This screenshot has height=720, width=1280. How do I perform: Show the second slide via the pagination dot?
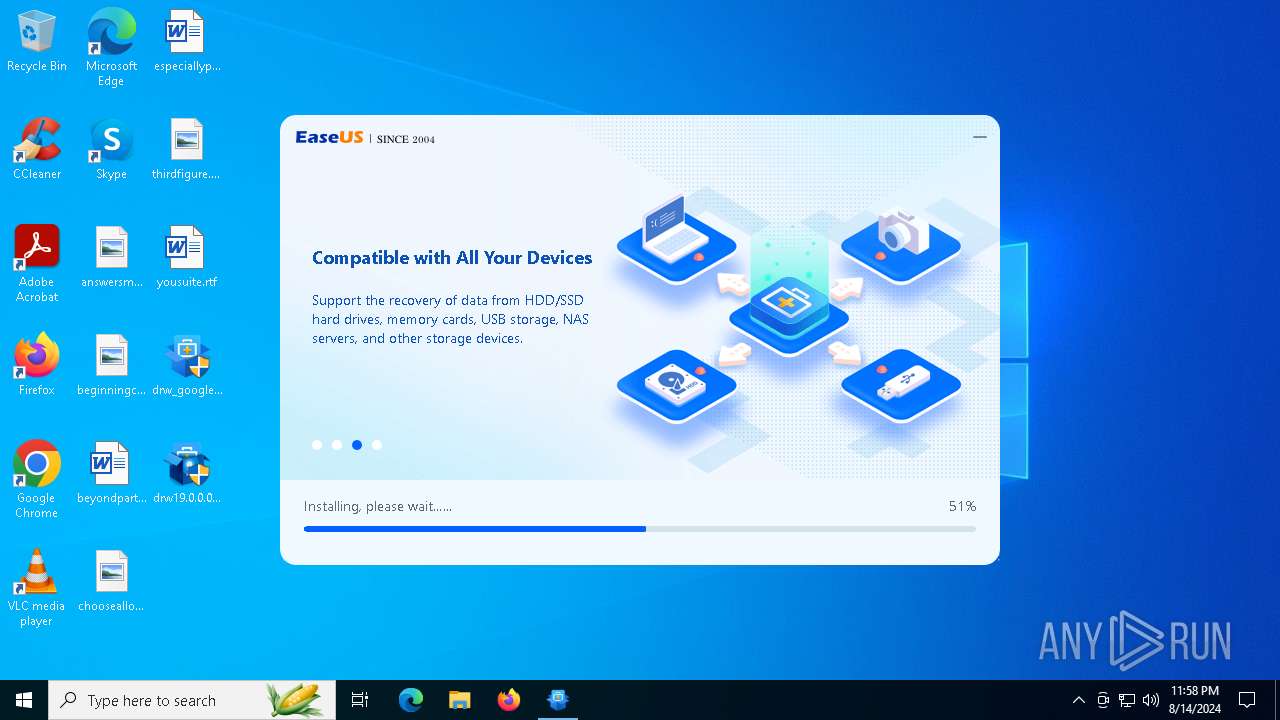click(x=337, y=445)
